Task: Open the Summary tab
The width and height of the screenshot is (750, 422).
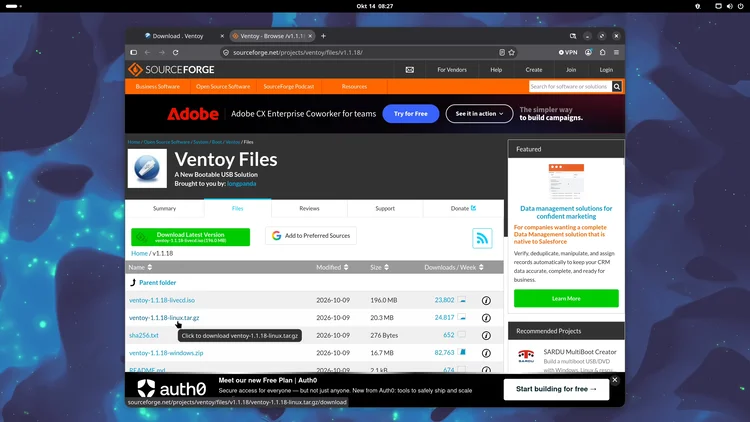Action: [x=165, y=209]
